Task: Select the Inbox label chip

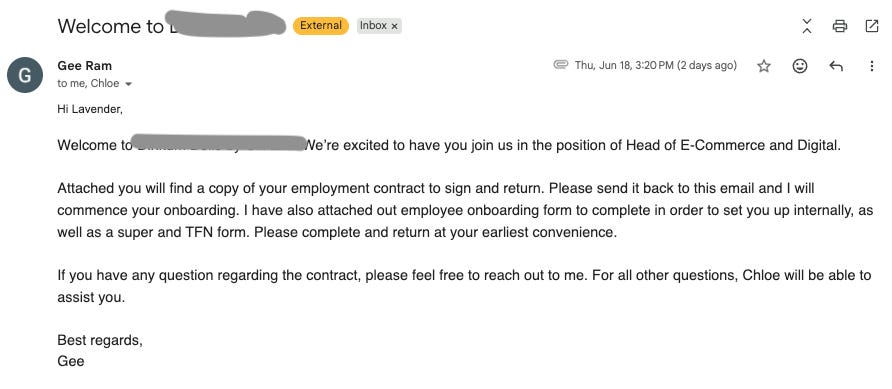Action: pos(373,26)
